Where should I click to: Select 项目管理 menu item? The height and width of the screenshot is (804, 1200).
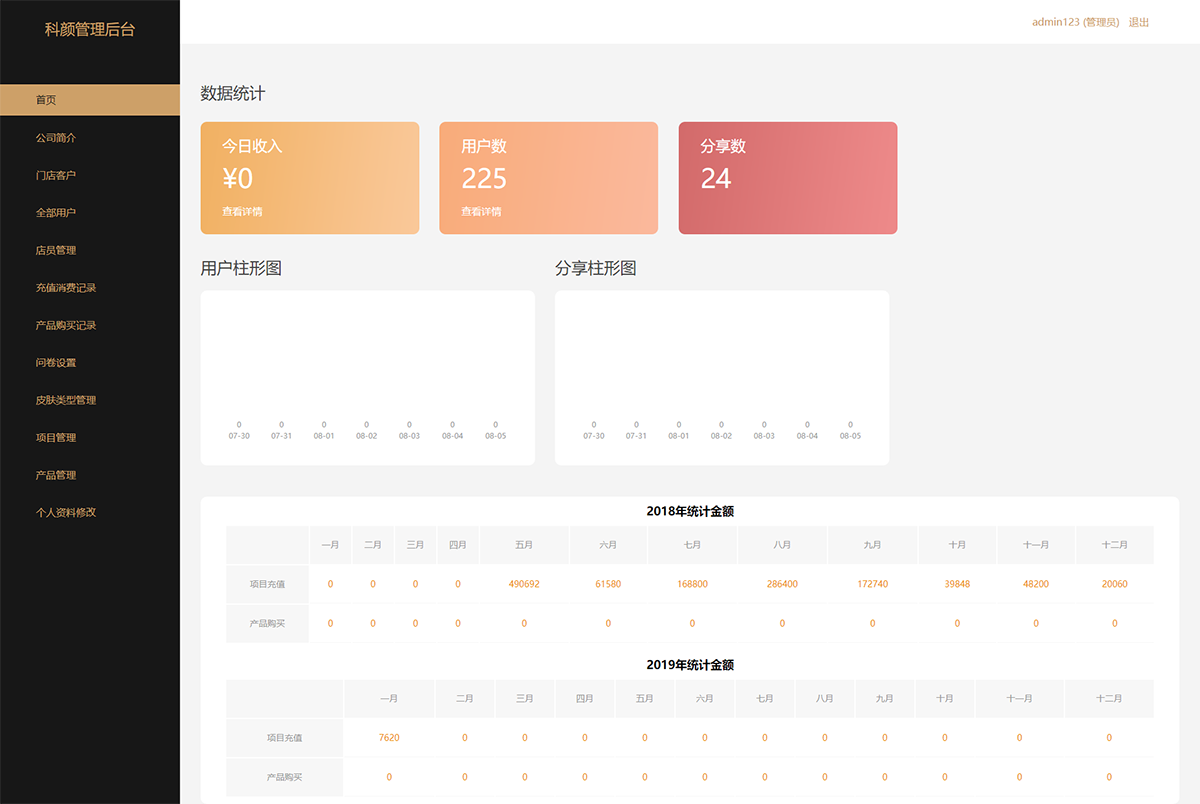(55, 438)
